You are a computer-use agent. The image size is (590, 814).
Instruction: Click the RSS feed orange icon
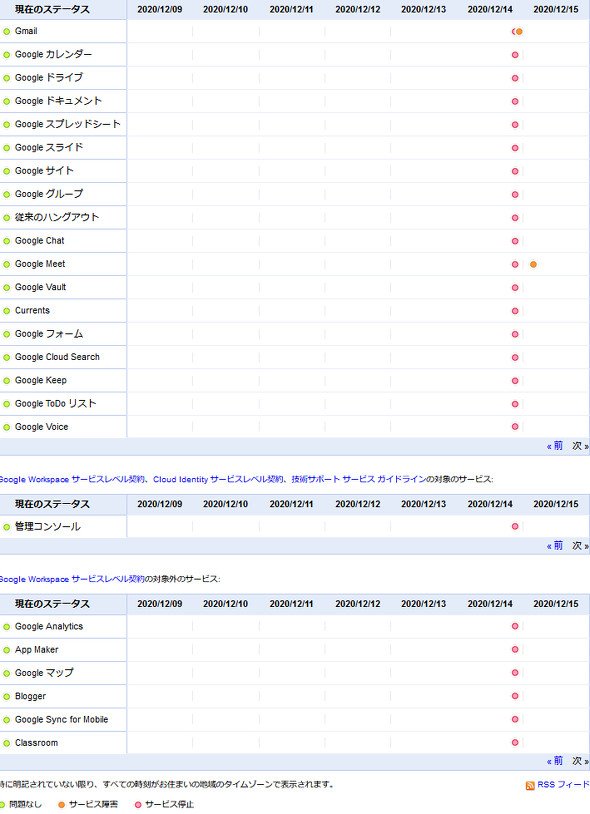pos(530,785)
